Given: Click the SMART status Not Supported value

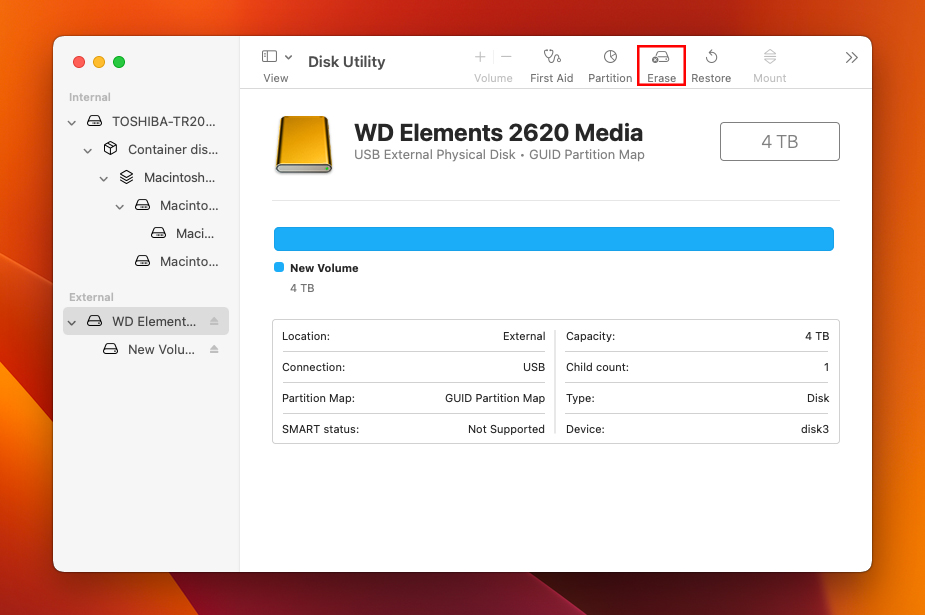Looking at the screenshot, I should pos(506,429).
